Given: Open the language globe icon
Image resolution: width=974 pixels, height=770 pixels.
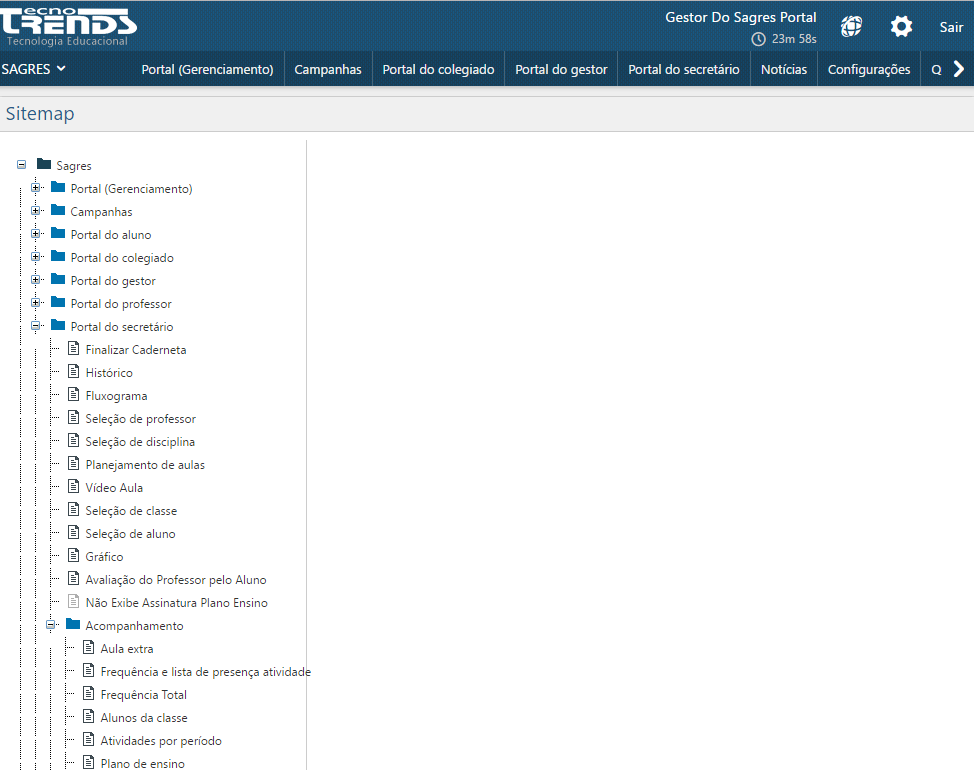Looking at the screenshot, I should (x=851, y=27).
